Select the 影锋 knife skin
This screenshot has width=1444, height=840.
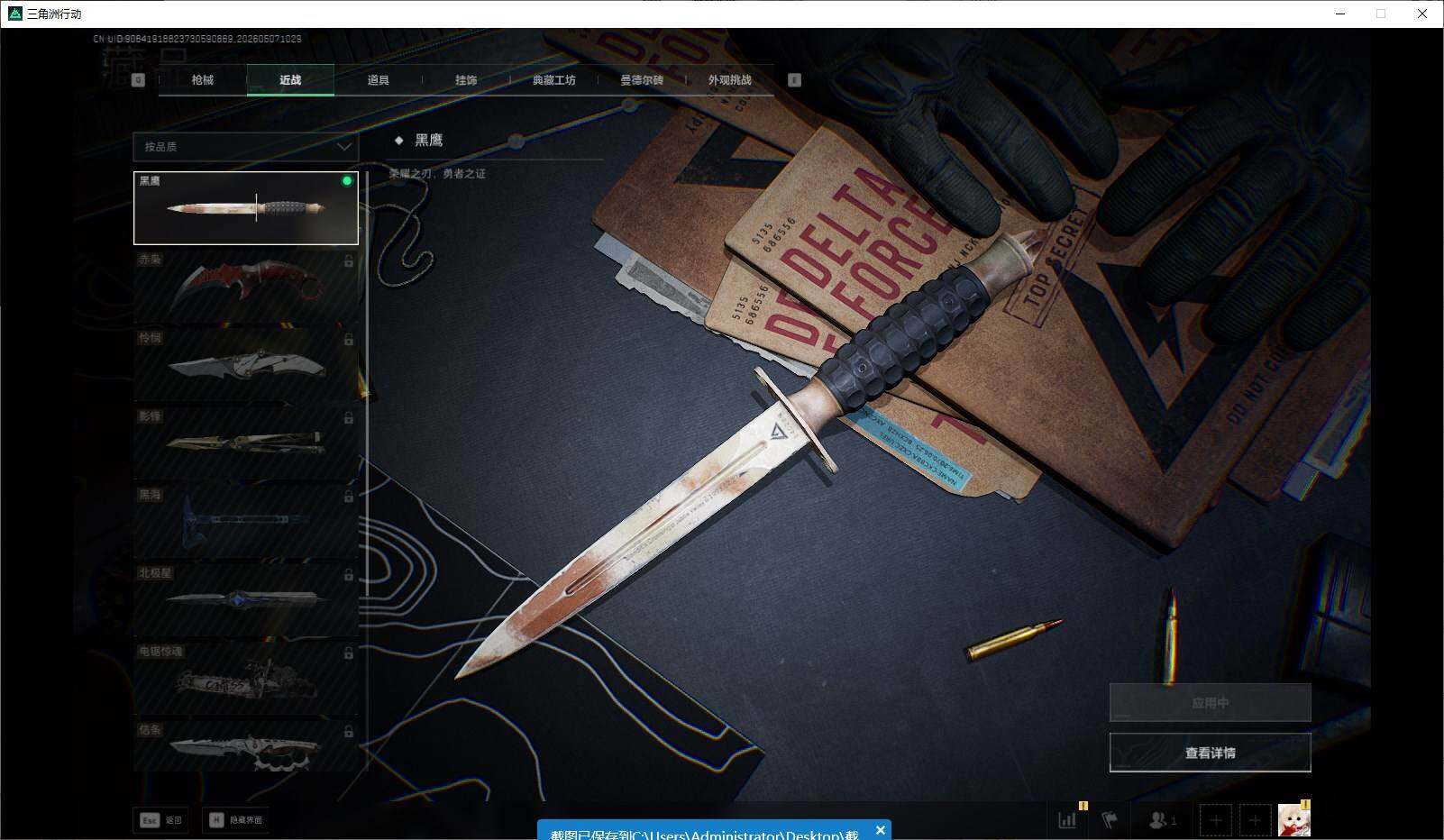246,443
